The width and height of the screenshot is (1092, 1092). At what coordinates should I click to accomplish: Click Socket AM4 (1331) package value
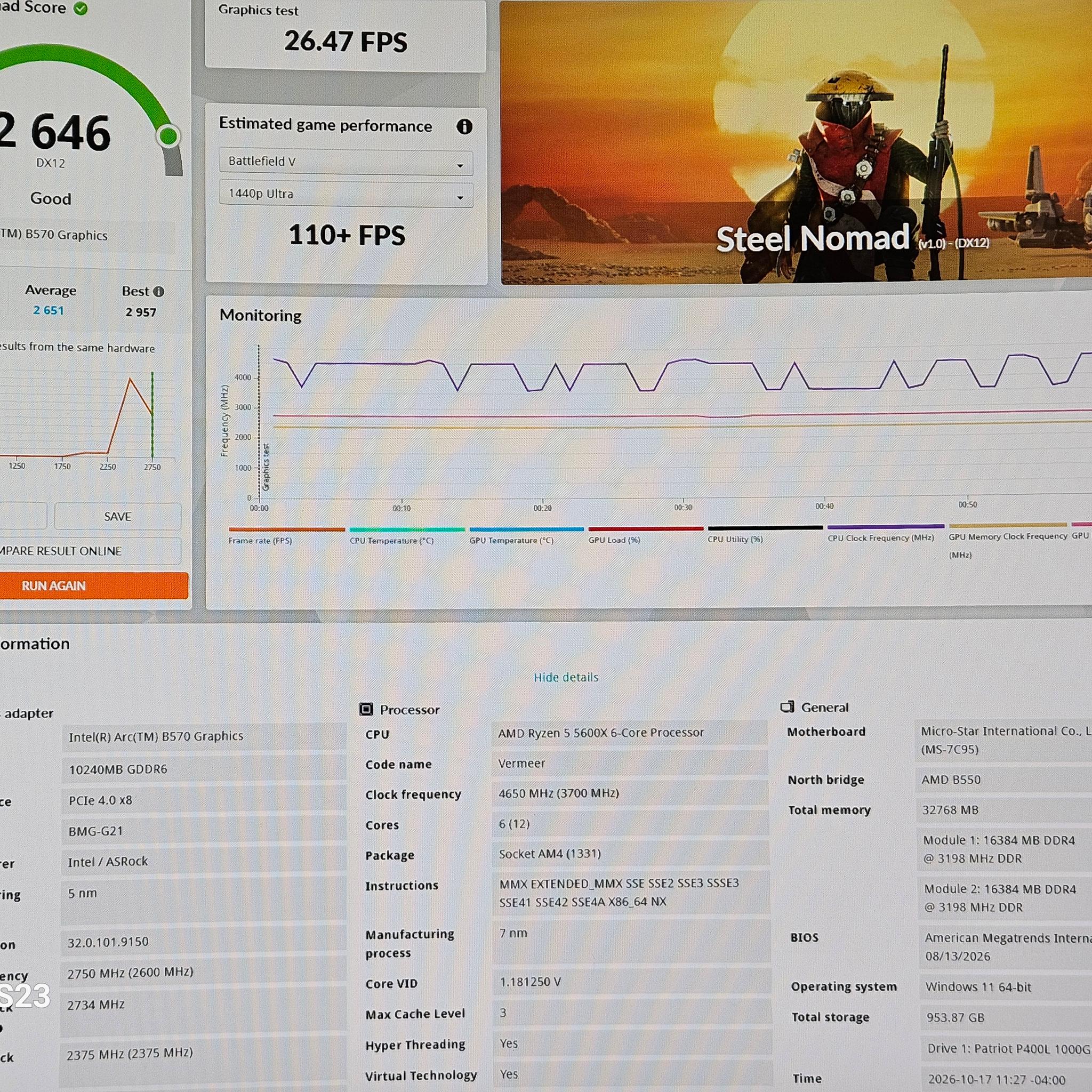(x=630, y=854)
